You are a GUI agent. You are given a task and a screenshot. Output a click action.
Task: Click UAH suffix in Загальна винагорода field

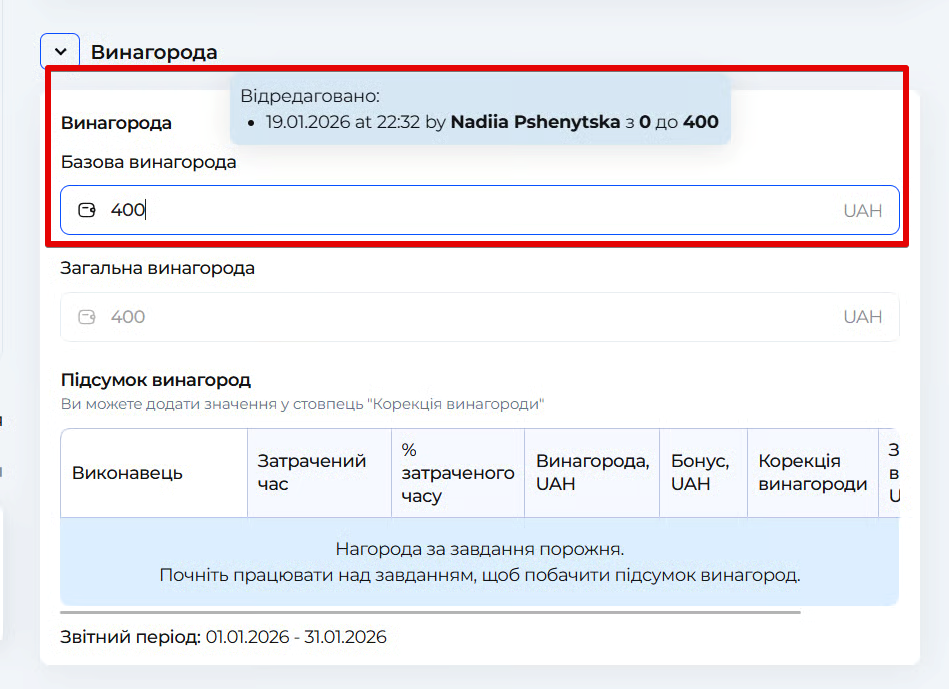coord(862,317)
